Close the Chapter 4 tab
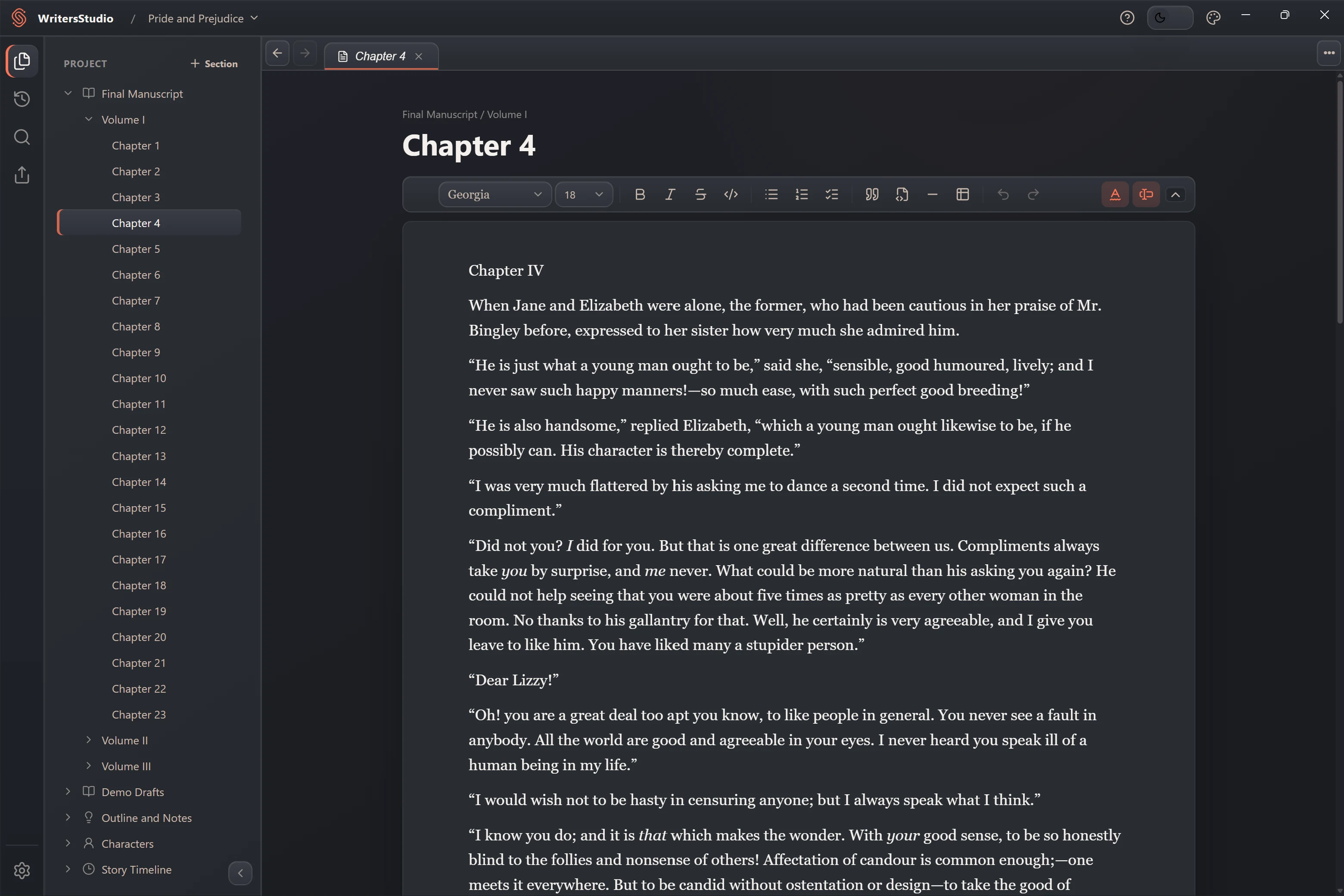Viewport: 1344px width, 896px height. pyautogui.click(x=419, y=56)
